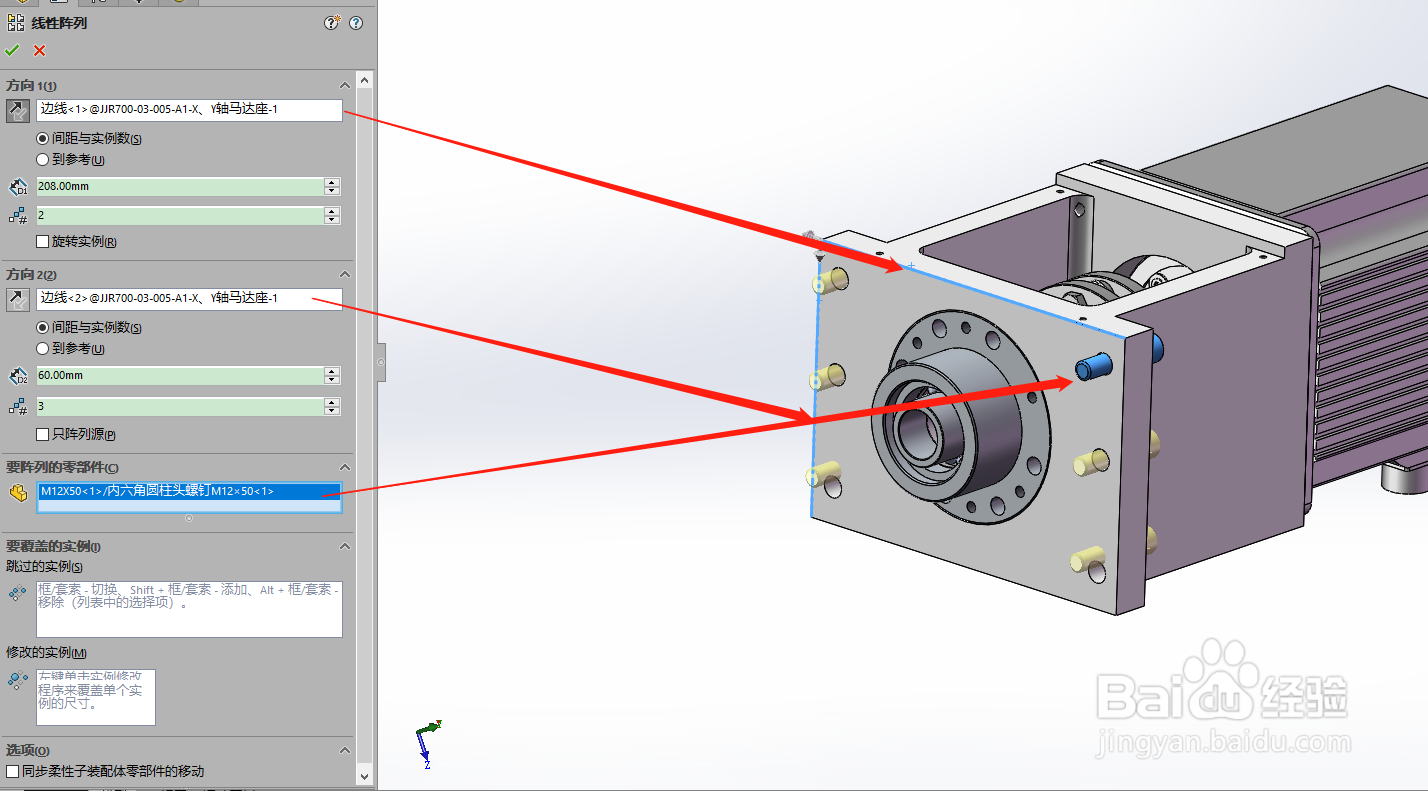Screen dimensions: 1428x791
Task: Reverse direction 1 with its arrow icon
Action: (x=18, y=110)
